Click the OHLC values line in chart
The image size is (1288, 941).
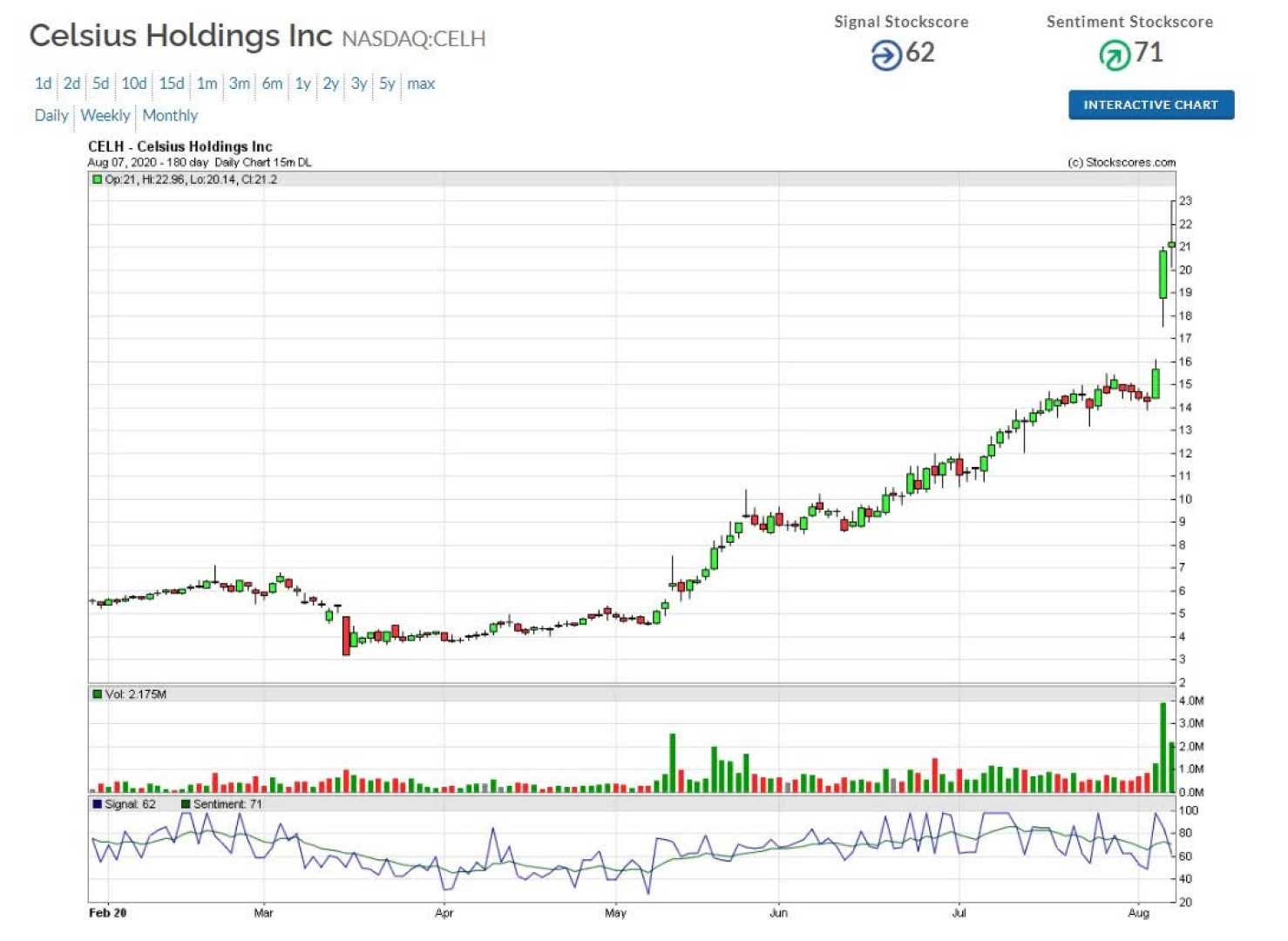(x=190, y=179)
